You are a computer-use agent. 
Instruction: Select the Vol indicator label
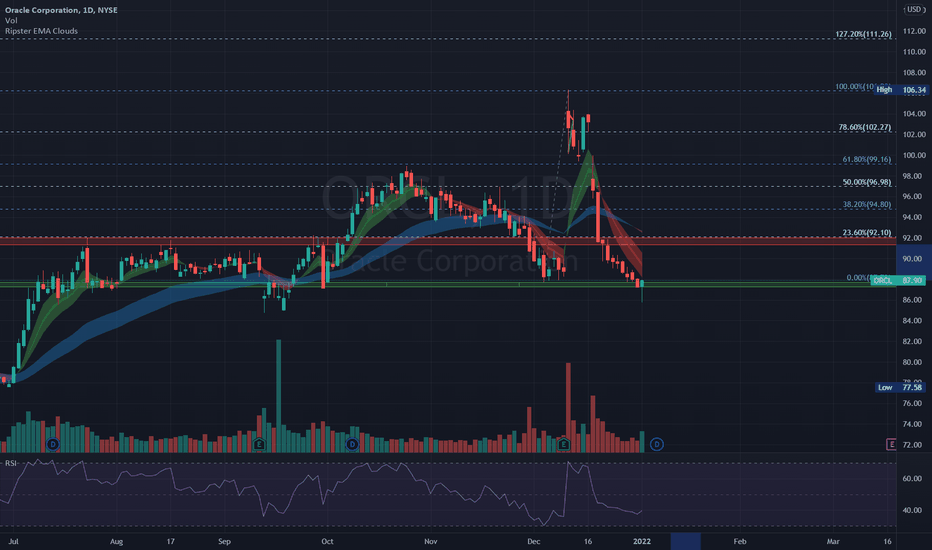(11, 20)
